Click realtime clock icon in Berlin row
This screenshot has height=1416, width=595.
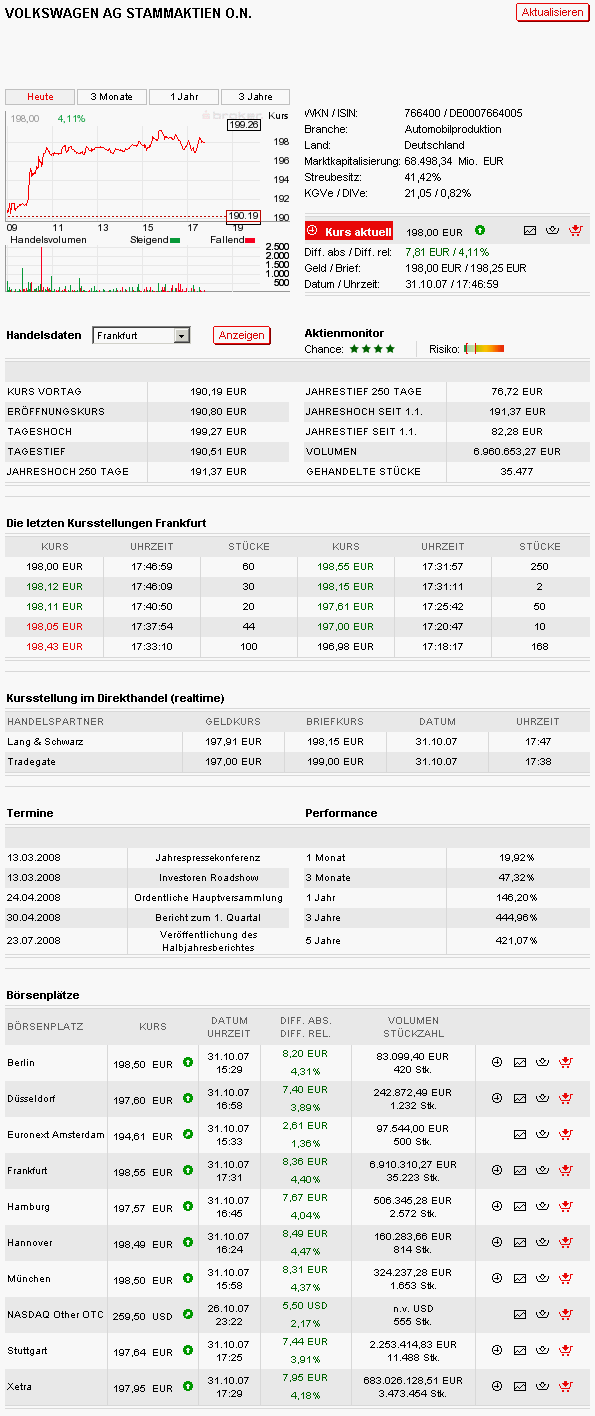pyautogui.click(x=497, y=1063)
